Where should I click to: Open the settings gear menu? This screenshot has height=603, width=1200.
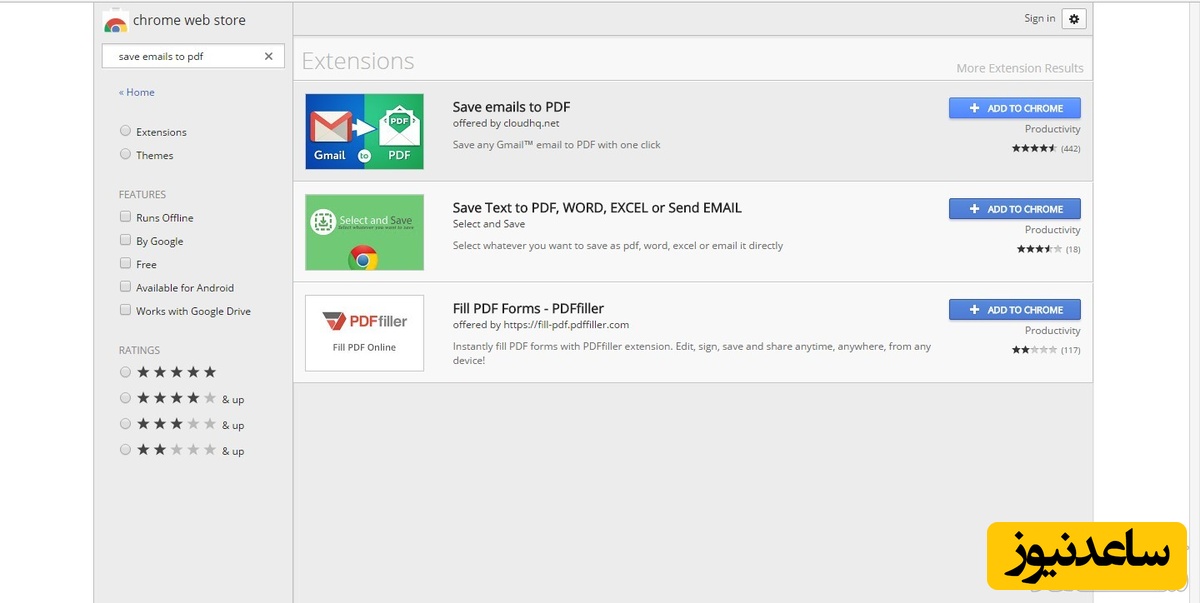tap(1074, 19)
